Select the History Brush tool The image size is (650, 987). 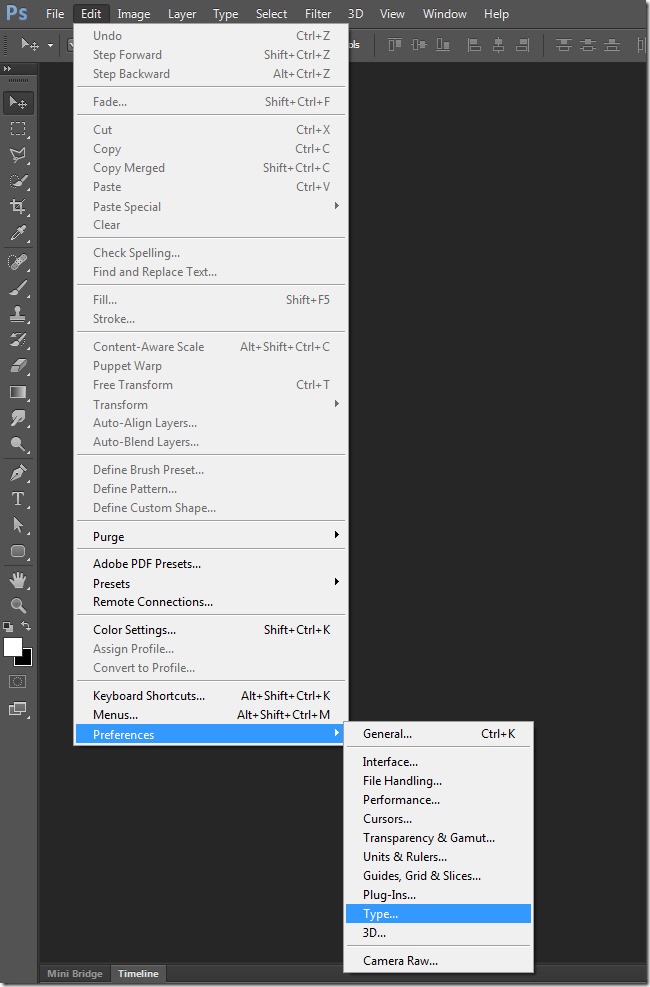(x=18, y=340)
